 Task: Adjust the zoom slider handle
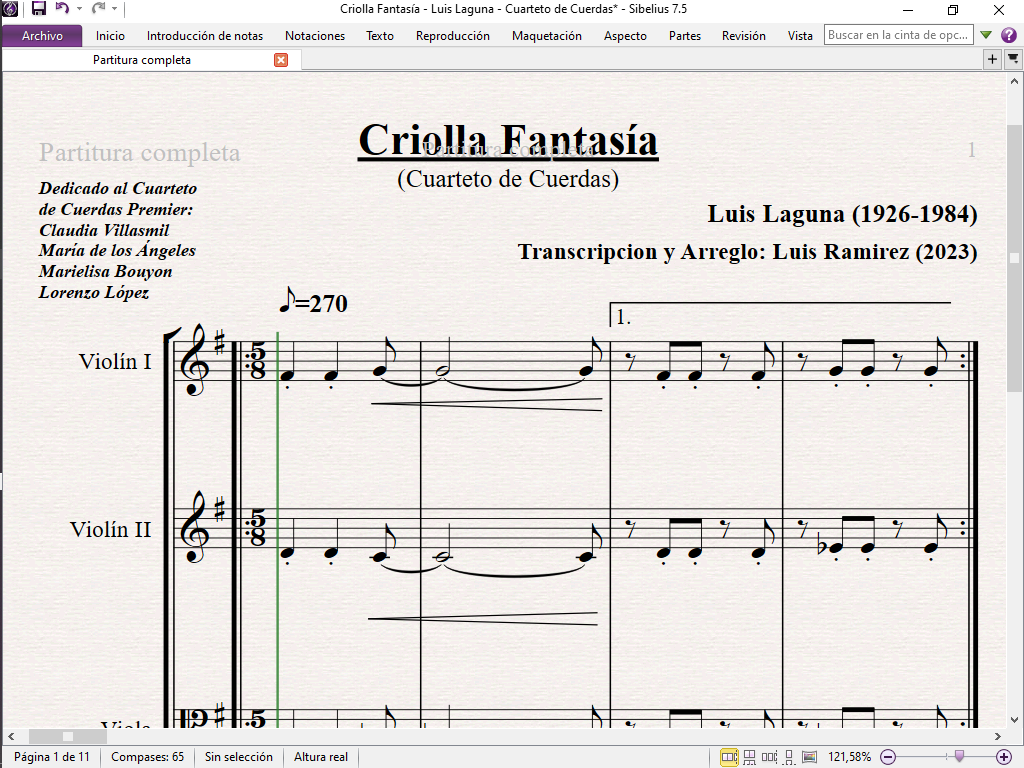[959, 756]
